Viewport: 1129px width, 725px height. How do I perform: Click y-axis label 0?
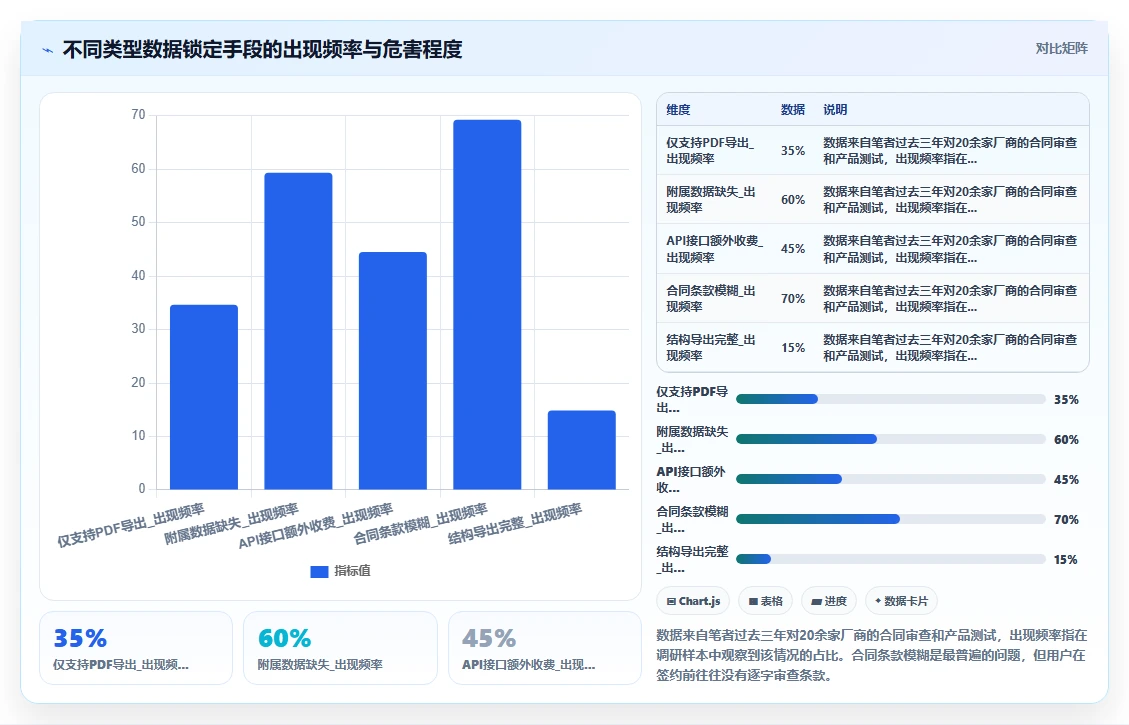point(142,489)
